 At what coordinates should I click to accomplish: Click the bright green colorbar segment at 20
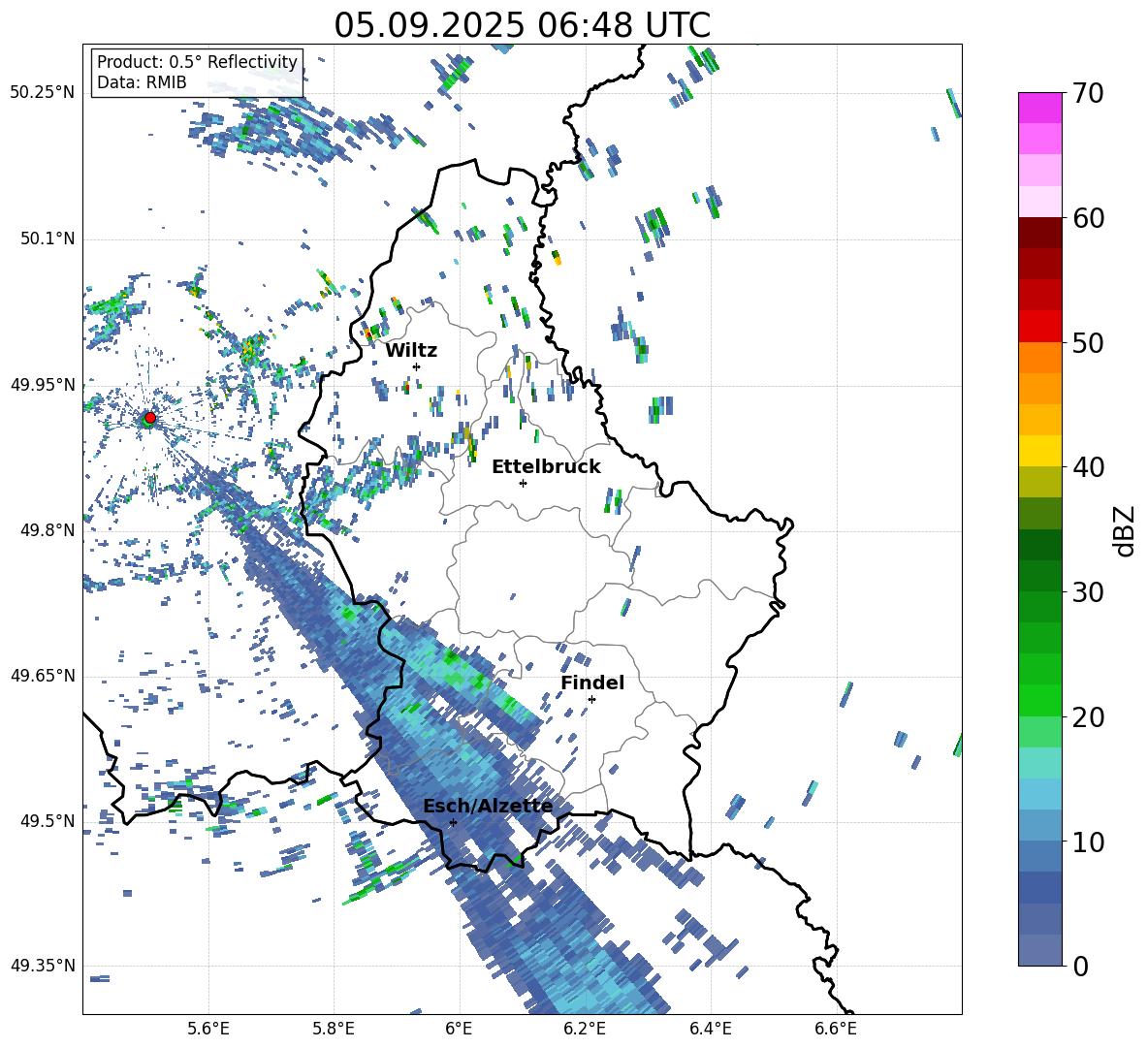[x=1040, y=700]
